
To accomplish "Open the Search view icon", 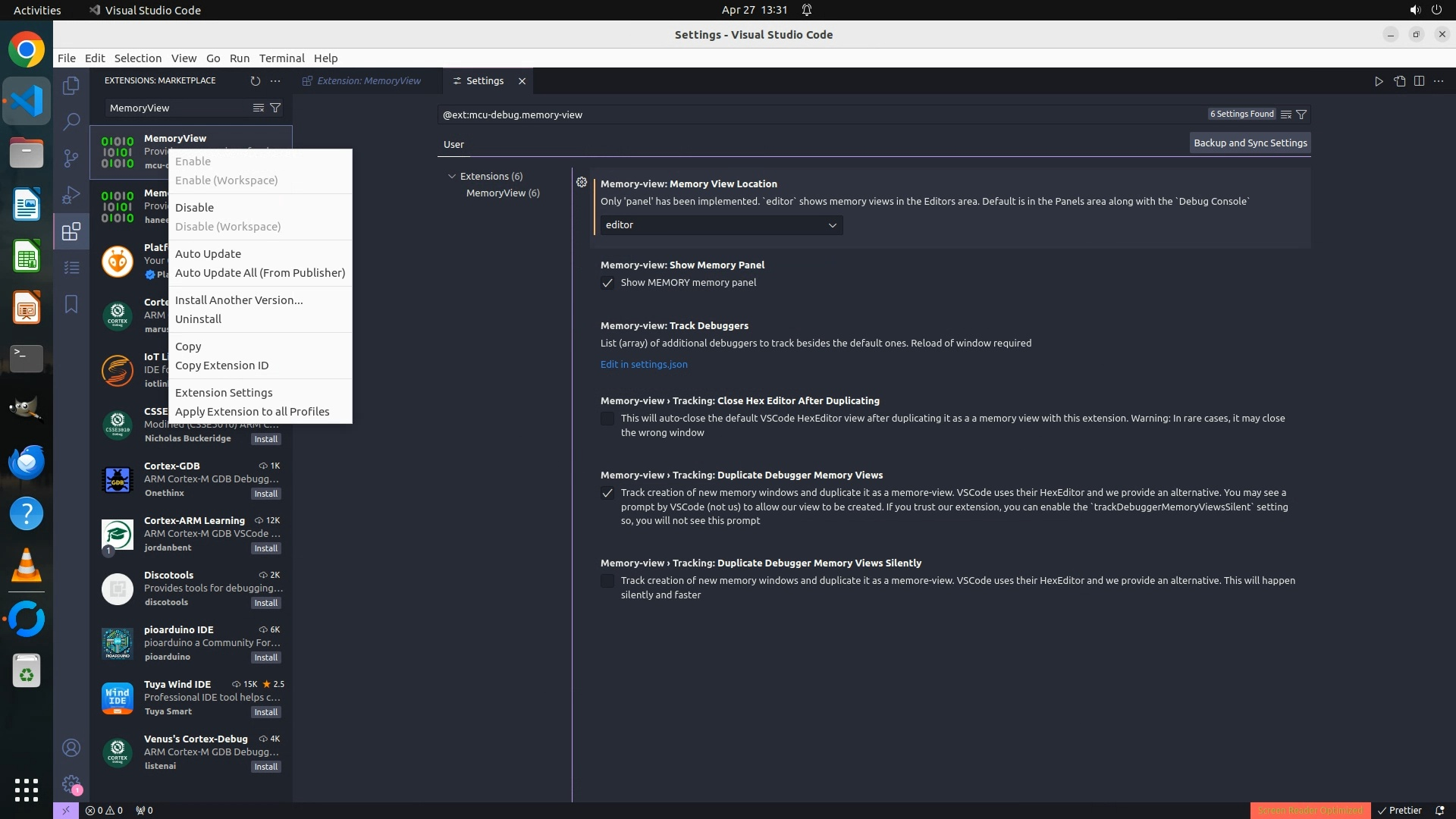I will (x=71, y=121).
